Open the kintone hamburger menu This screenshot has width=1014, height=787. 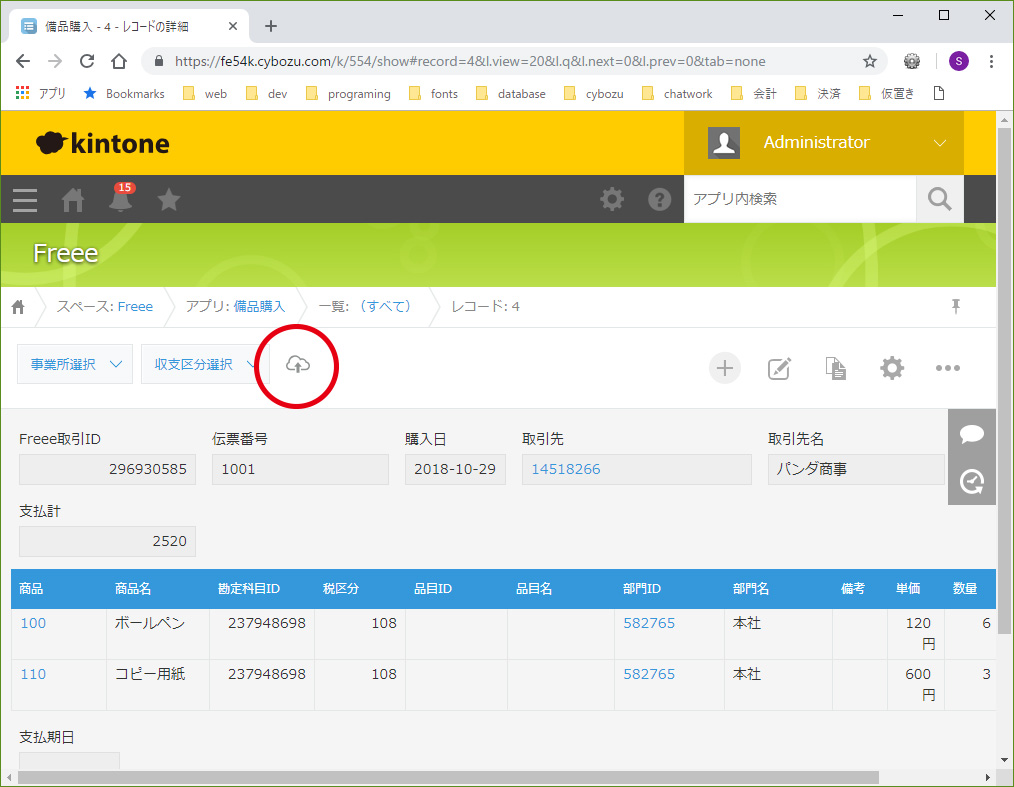pos(25,200)
